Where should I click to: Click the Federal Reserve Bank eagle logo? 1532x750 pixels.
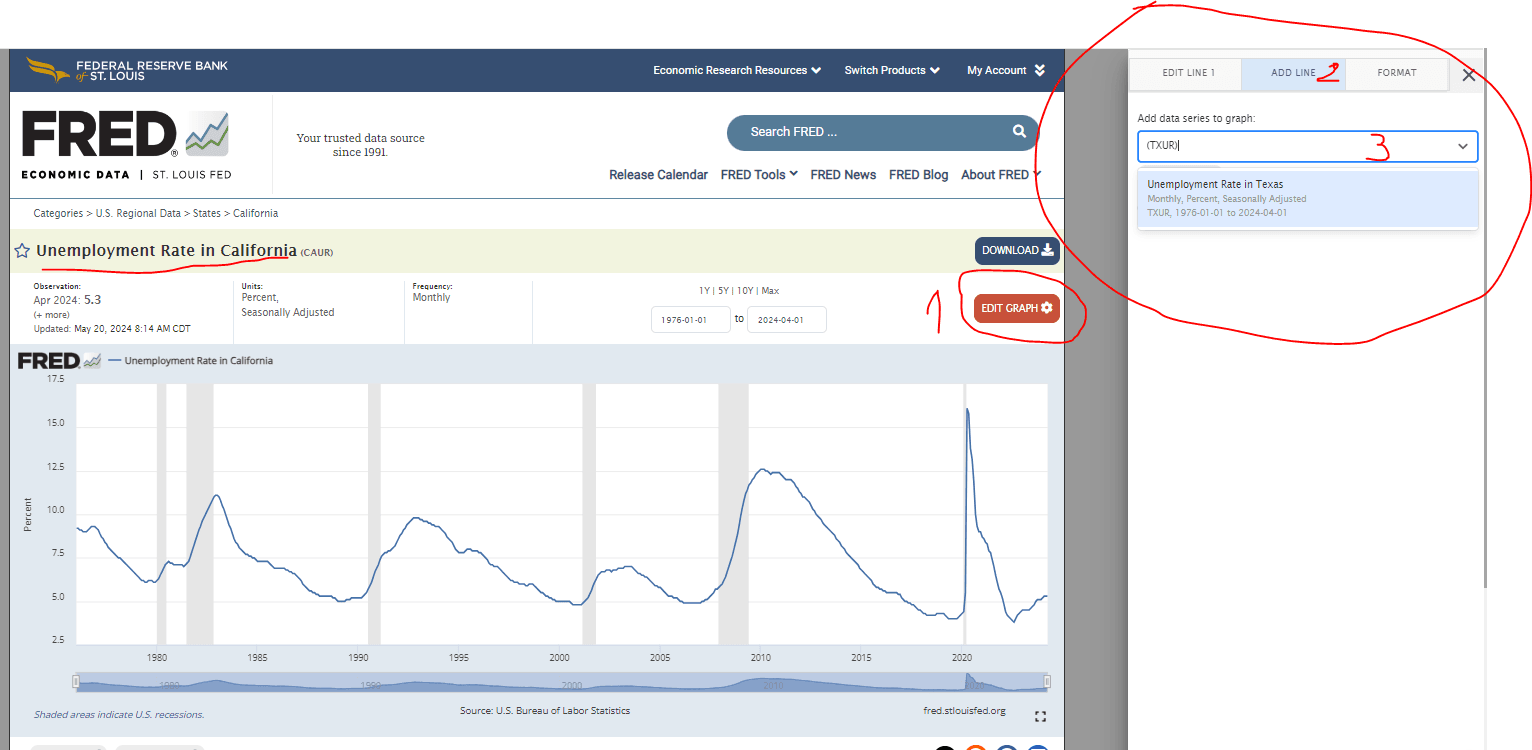click(x=48, y=70)
